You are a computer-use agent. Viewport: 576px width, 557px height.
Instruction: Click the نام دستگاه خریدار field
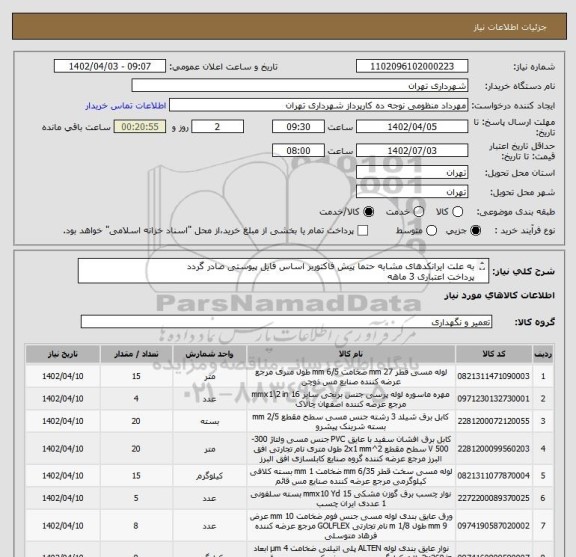coord(300,86)
